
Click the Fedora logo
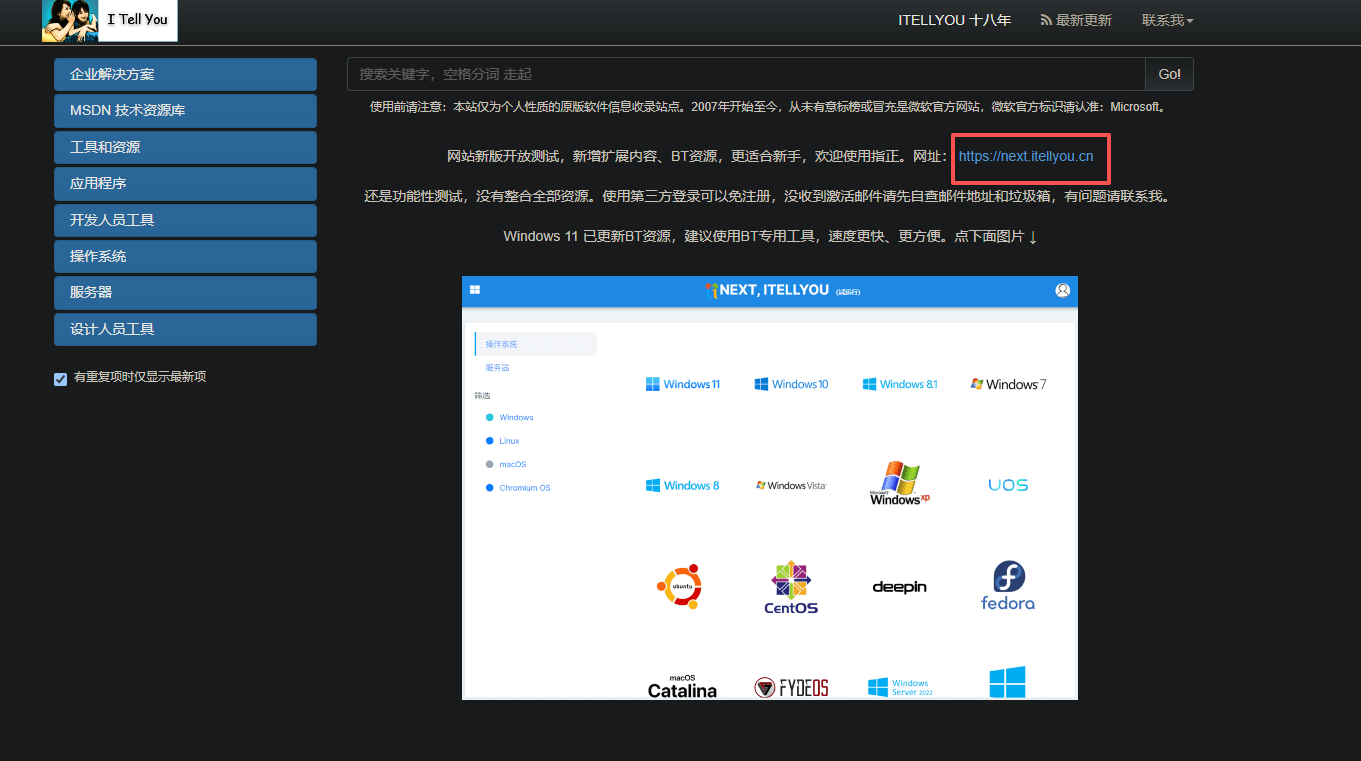(1007, 585)
